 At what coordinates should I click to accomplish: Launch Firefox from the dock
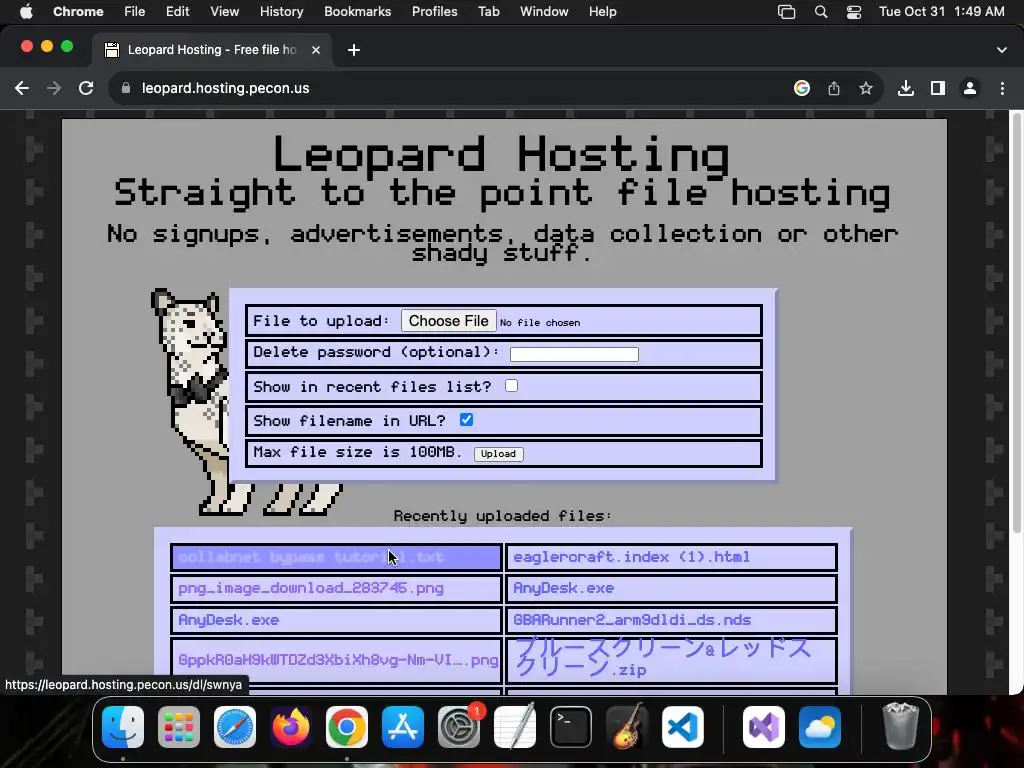pos(291,727)
